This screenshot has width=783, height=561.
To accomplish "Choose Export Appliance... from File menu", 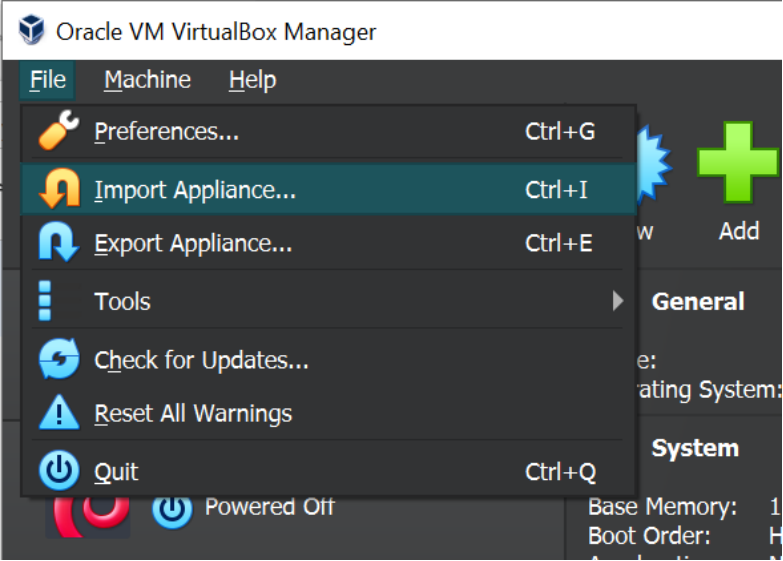I will (x=328, y=243).
